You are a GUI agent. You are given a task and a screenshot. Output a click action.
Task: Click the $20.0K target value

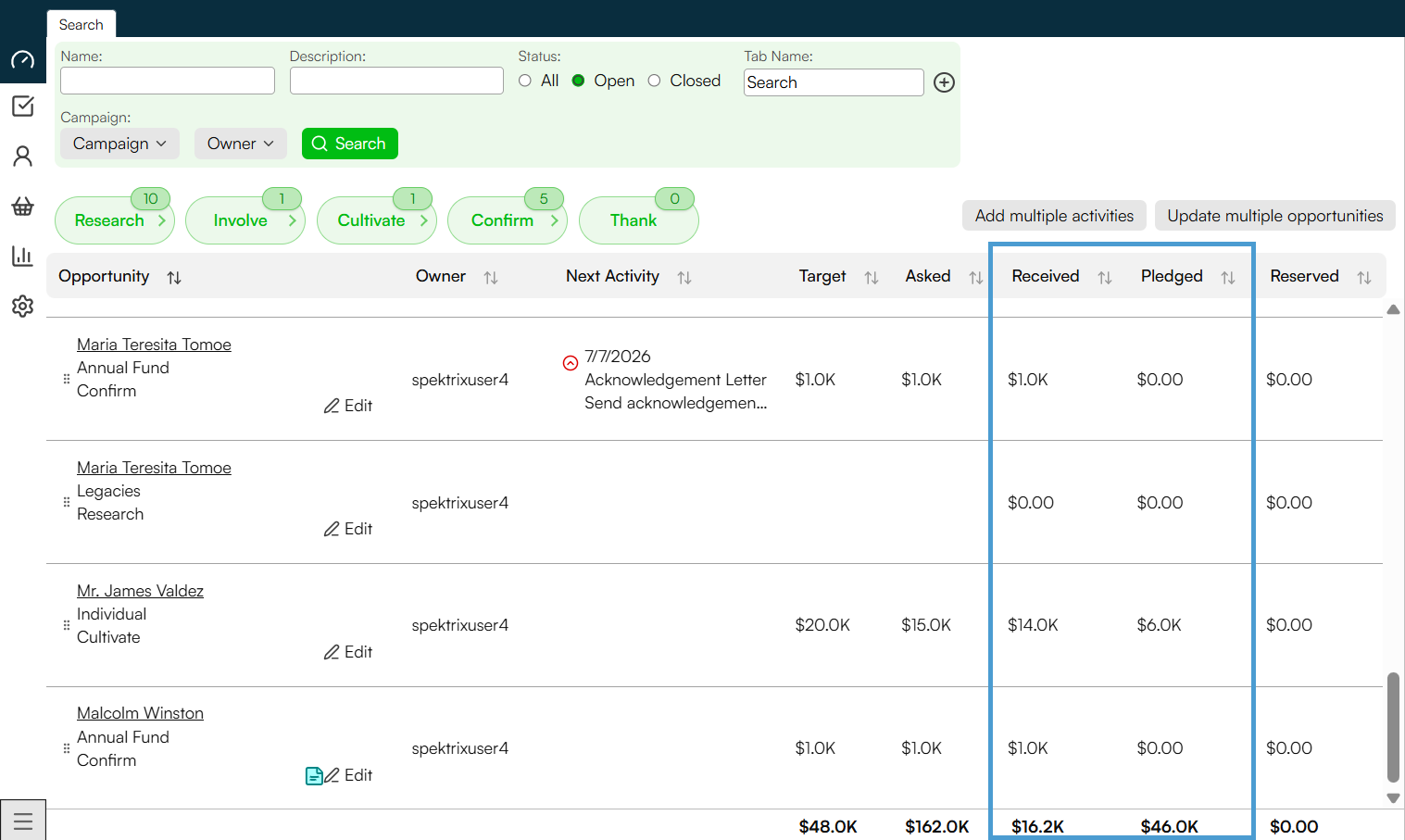(x=822, y=625)
